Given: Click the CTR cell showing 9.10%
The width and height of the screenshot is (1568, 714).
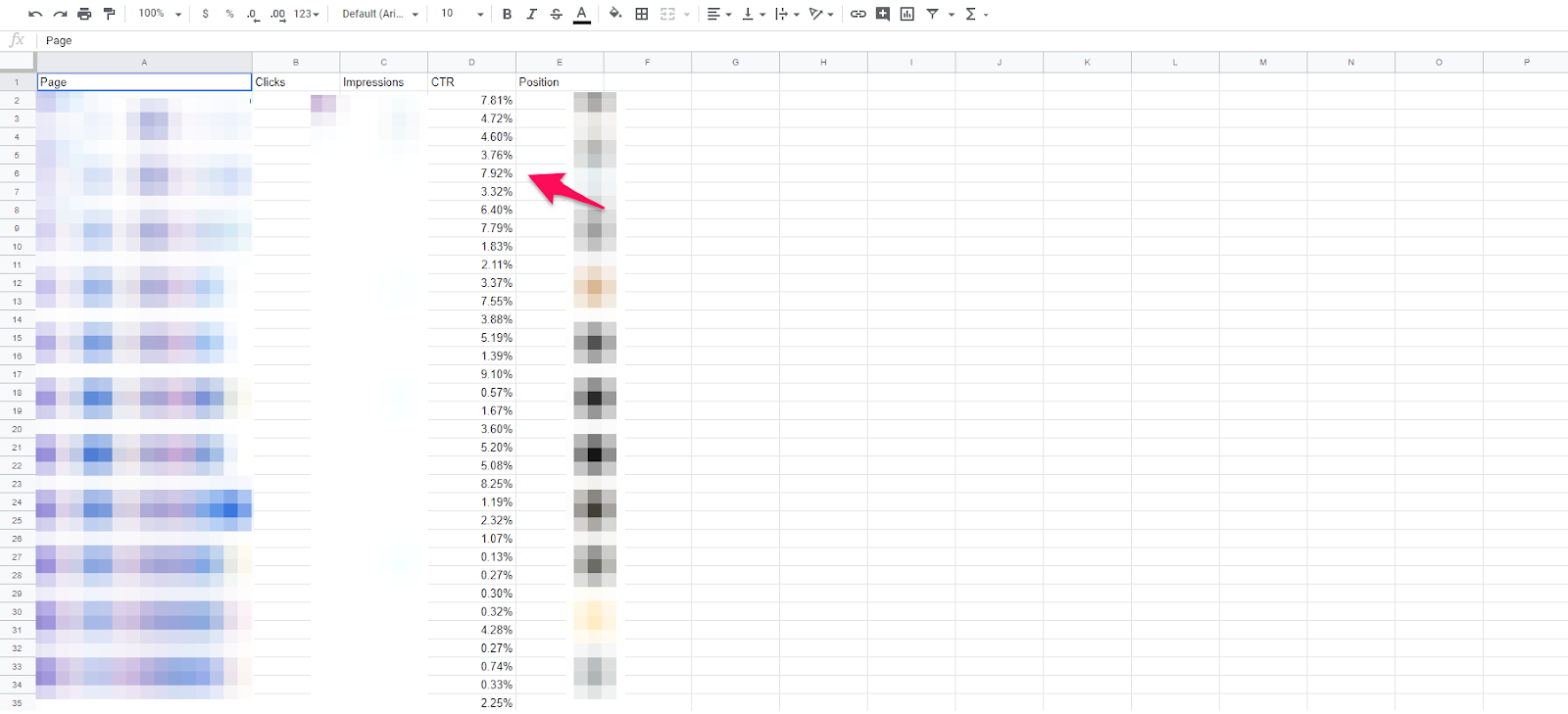Looking at the screenshot, I should coord(472,374).
